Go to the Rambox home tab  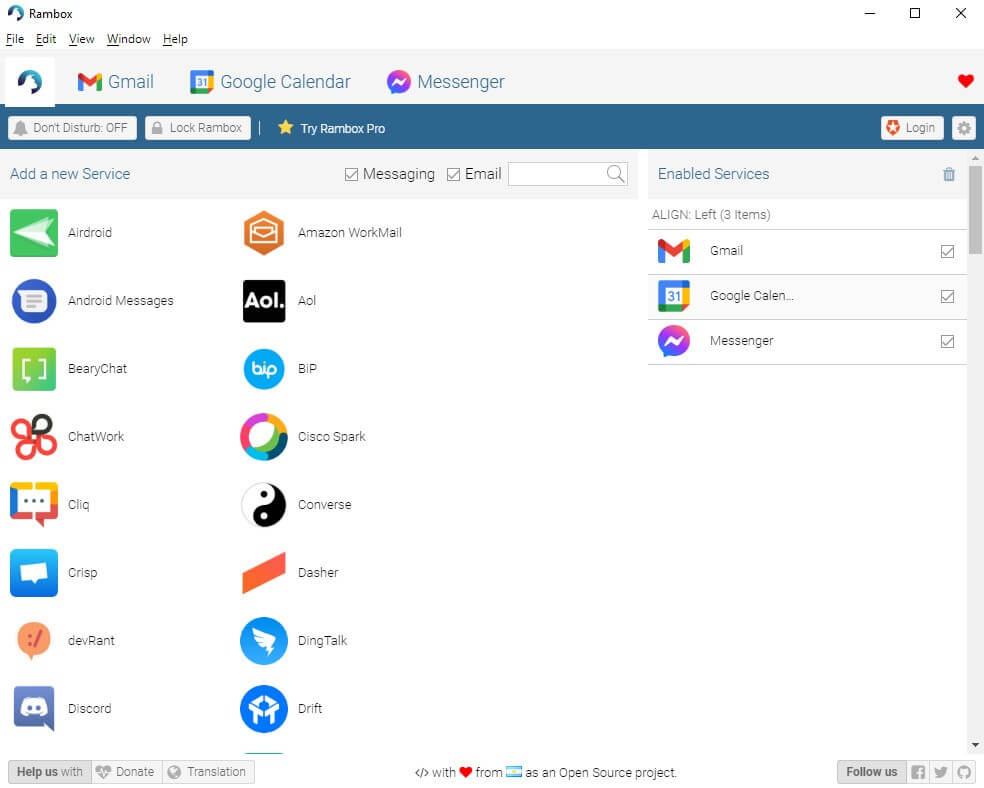(29, 82)
